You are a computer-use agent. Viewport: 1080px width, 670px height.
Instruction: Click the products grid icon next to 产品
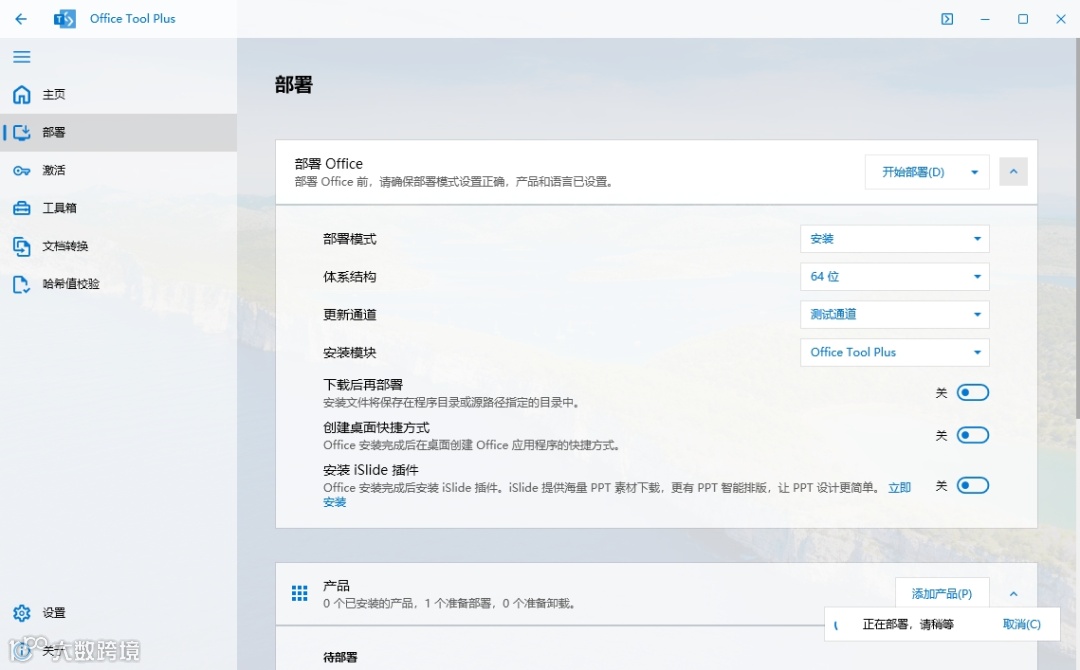click(x=300, y=594)
